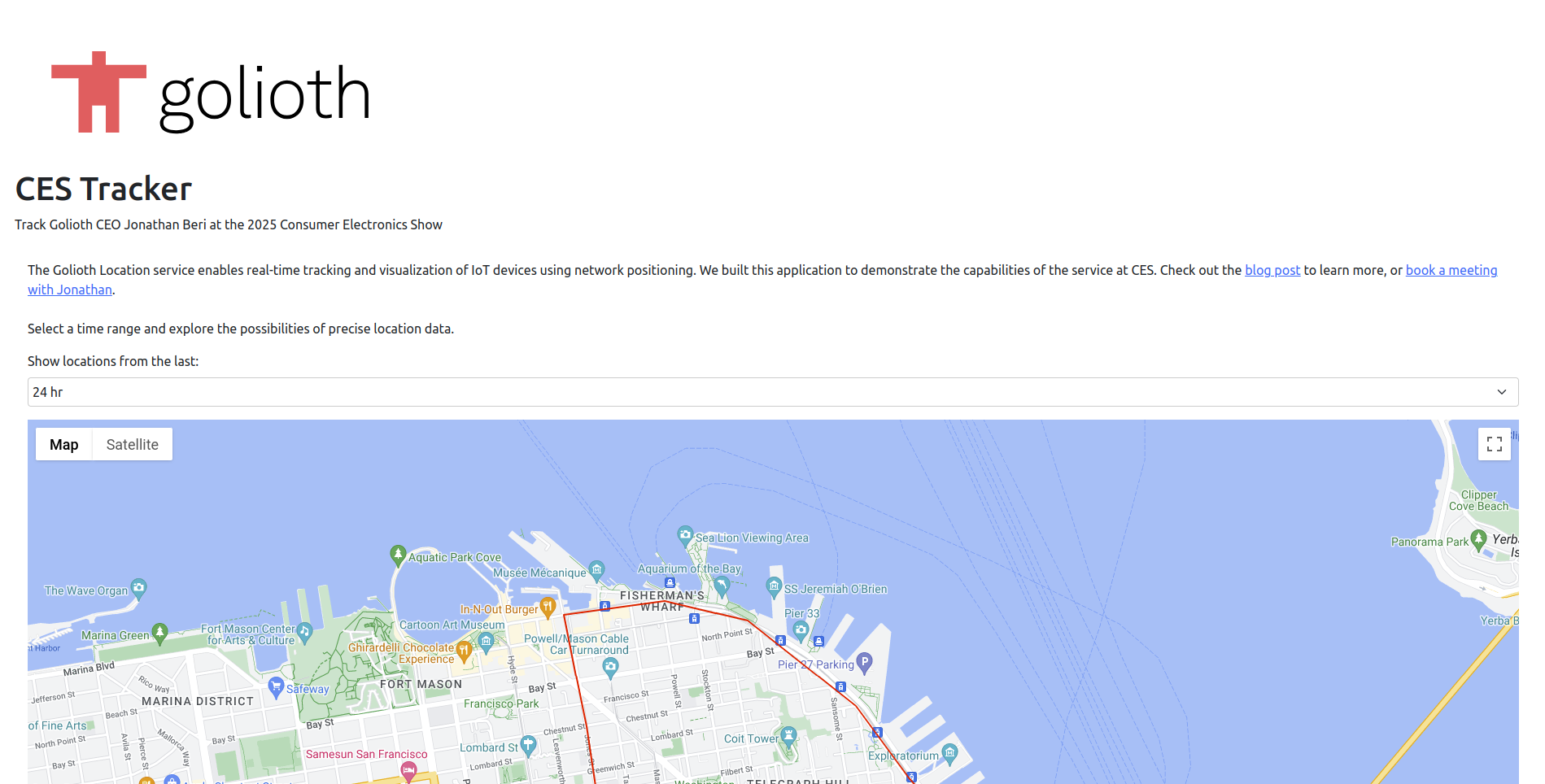Click the CES Tracker heading
1545x784 pixels.
(x=103, y=189)
